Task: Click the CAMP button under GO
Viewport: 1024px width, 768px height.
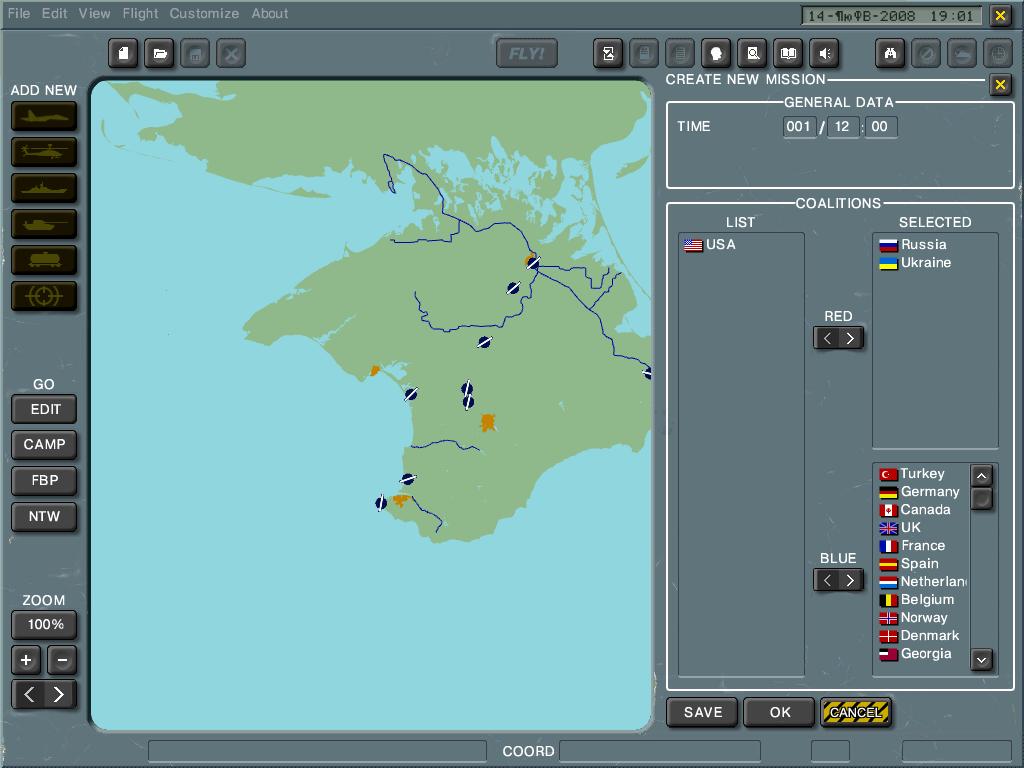Action: coord(44,445)
